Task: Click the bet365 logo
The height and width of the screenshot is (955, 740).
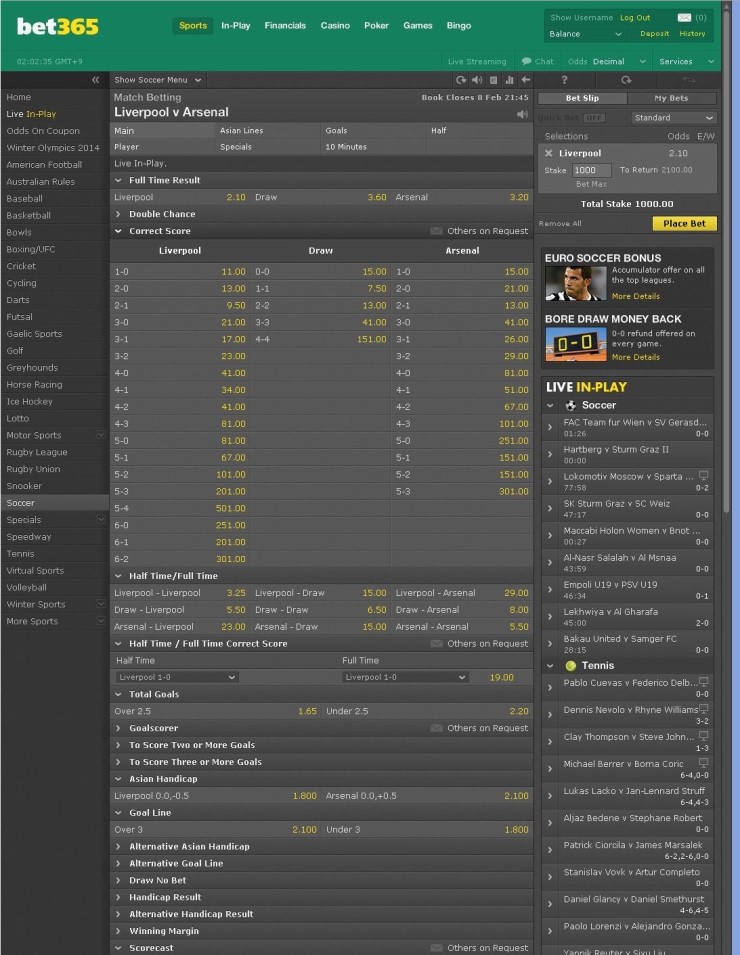Action: (x=57, y=27)
